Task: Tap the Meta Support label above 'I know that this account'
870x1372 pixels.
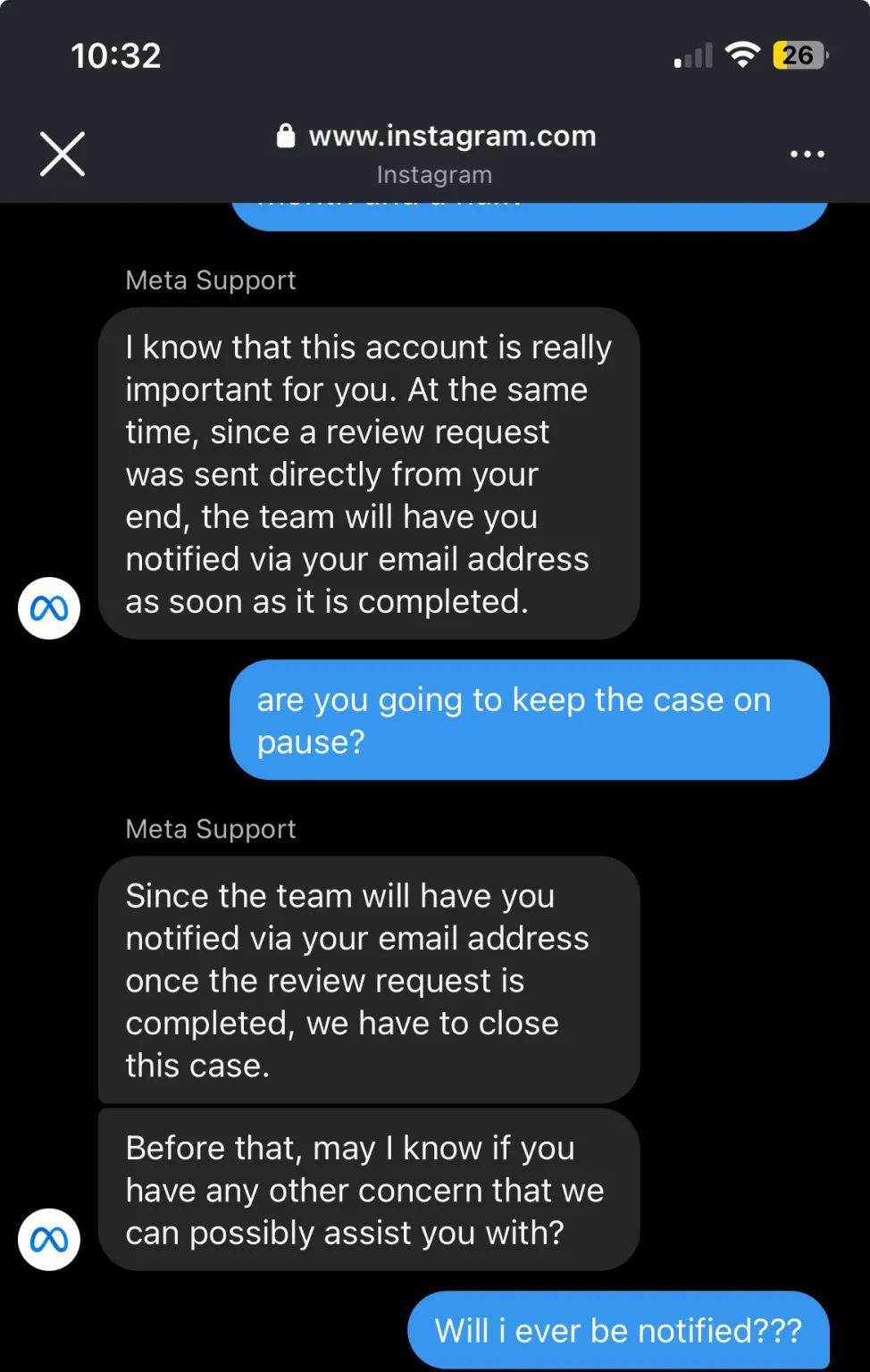Action: (210, 280)
